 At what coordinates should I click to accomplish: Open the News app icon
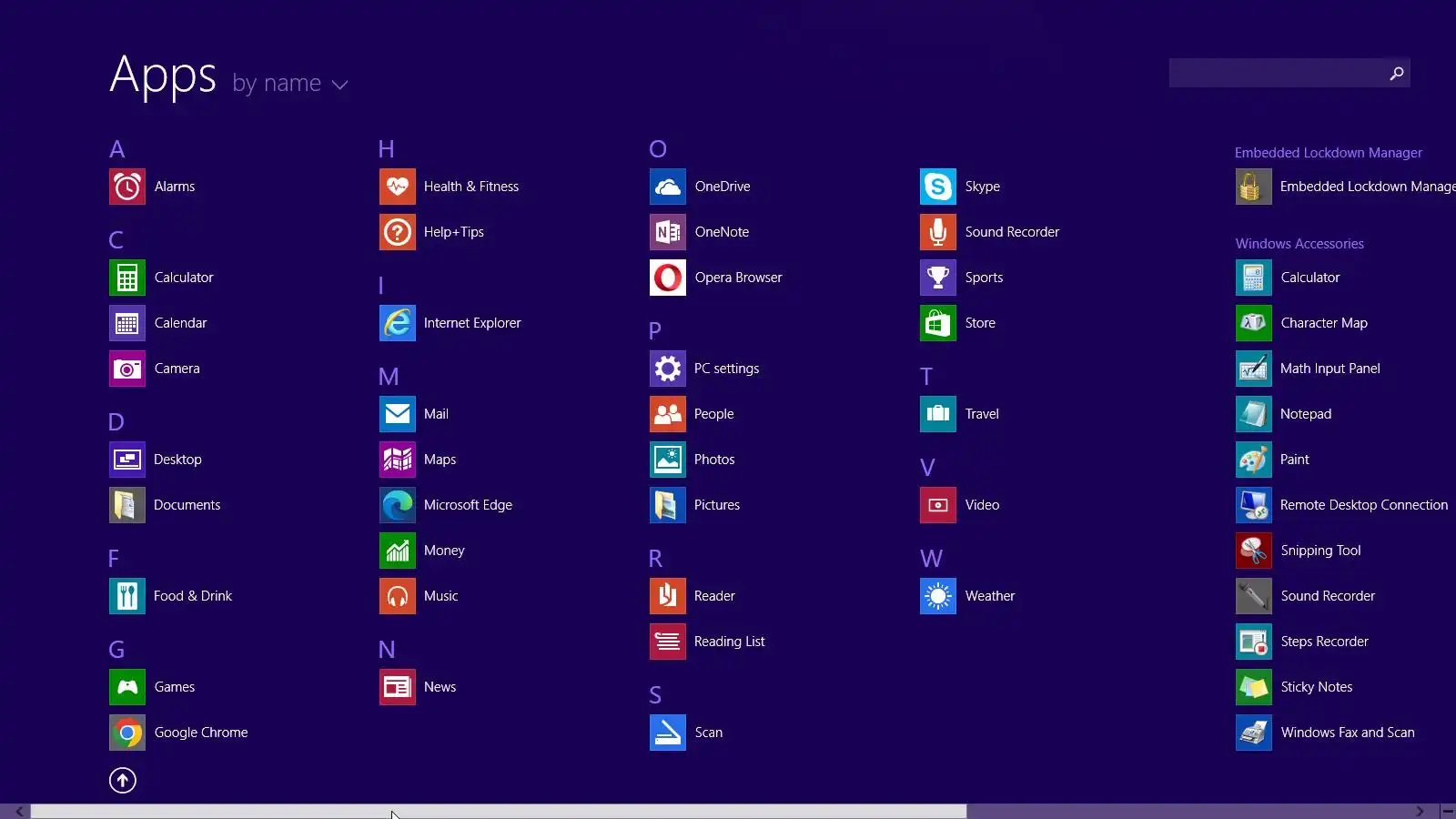tap(398, 687)
